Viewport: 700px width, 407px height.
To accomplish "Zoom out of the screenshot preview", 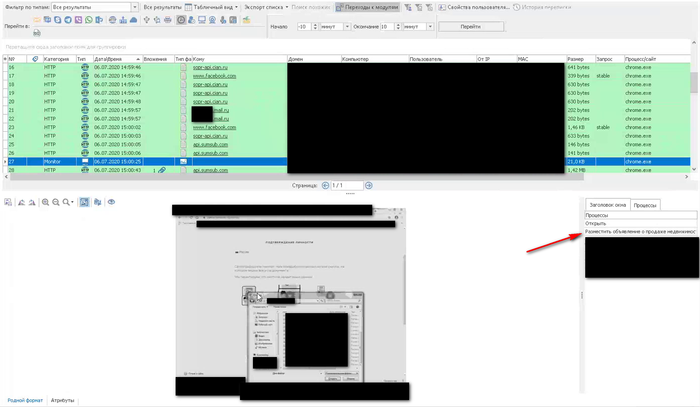I will [56, 202].
